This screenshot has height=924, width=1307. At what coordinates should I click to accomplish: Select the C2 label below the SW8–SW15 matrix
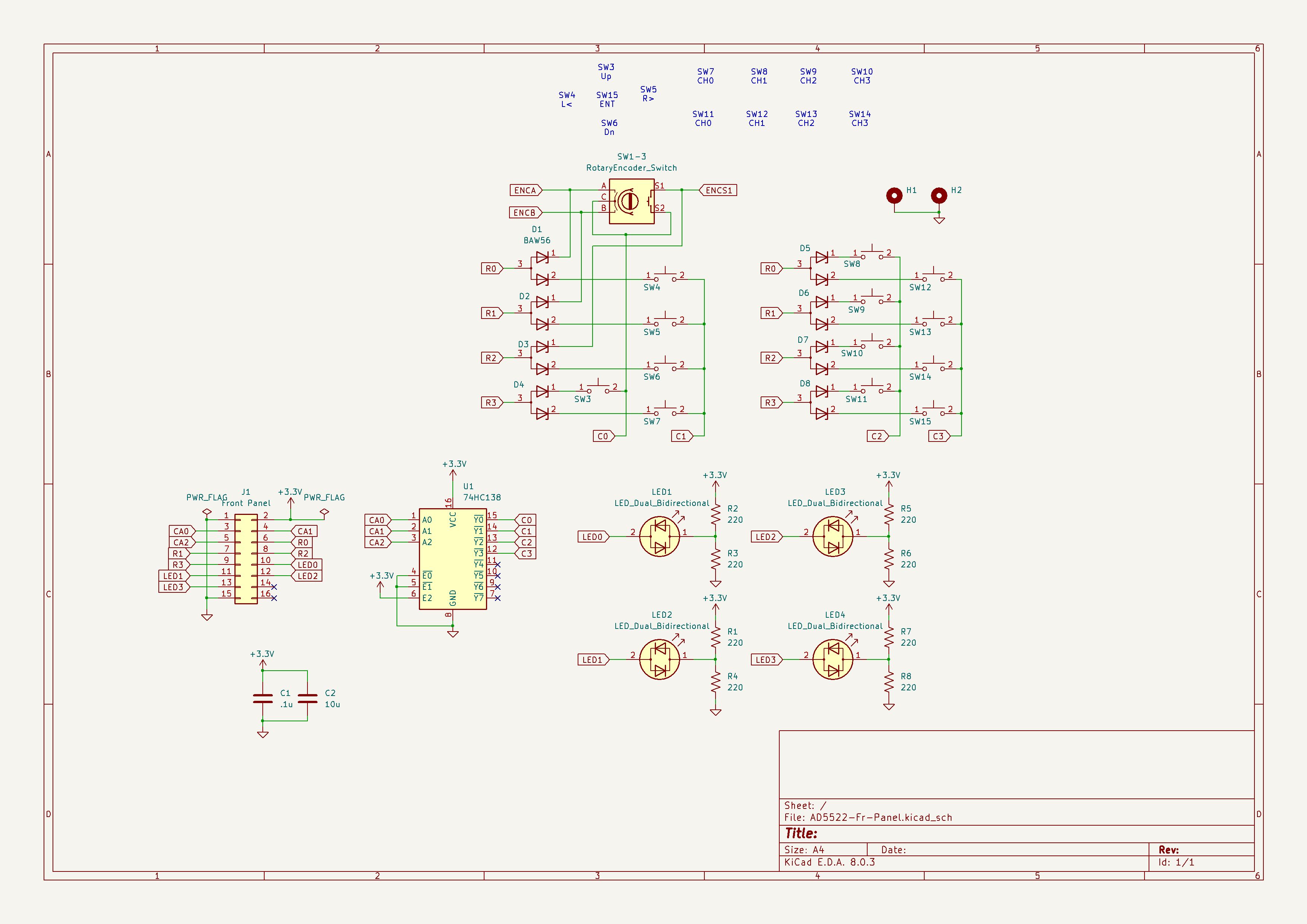[878, 436]
